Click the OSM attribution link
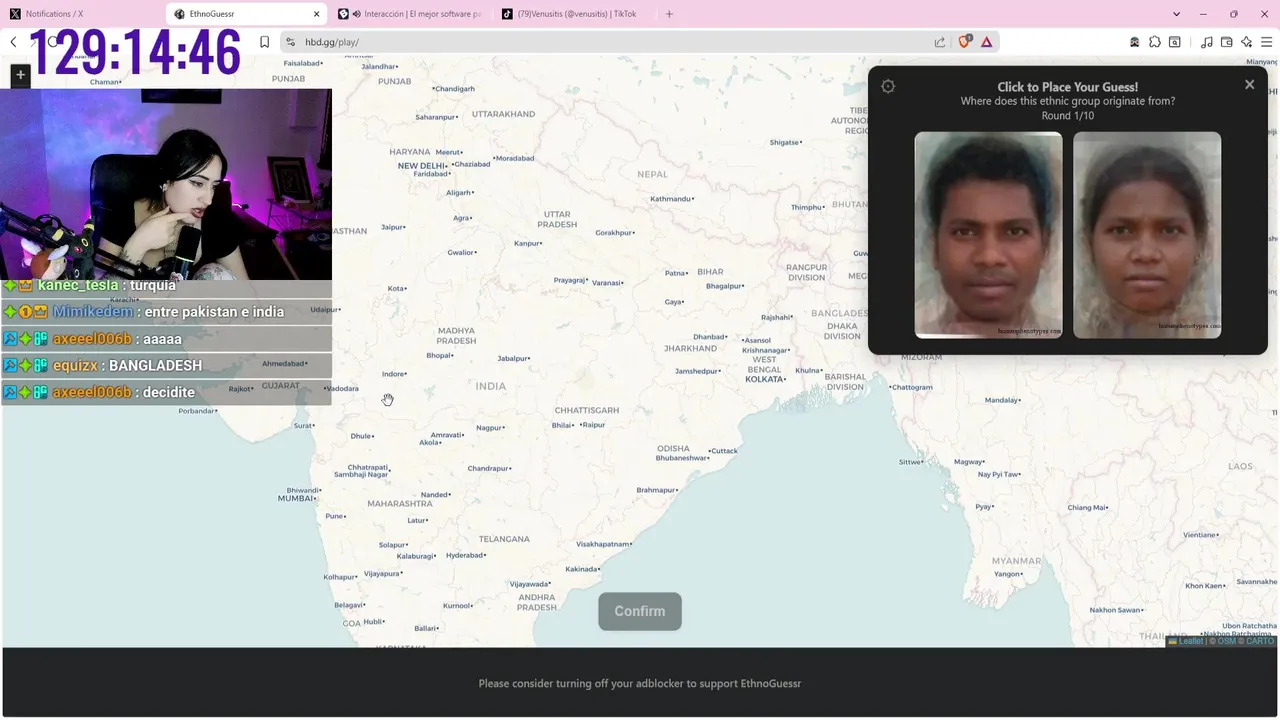Screen dimensions: 1280x720 coord(1226,641)
